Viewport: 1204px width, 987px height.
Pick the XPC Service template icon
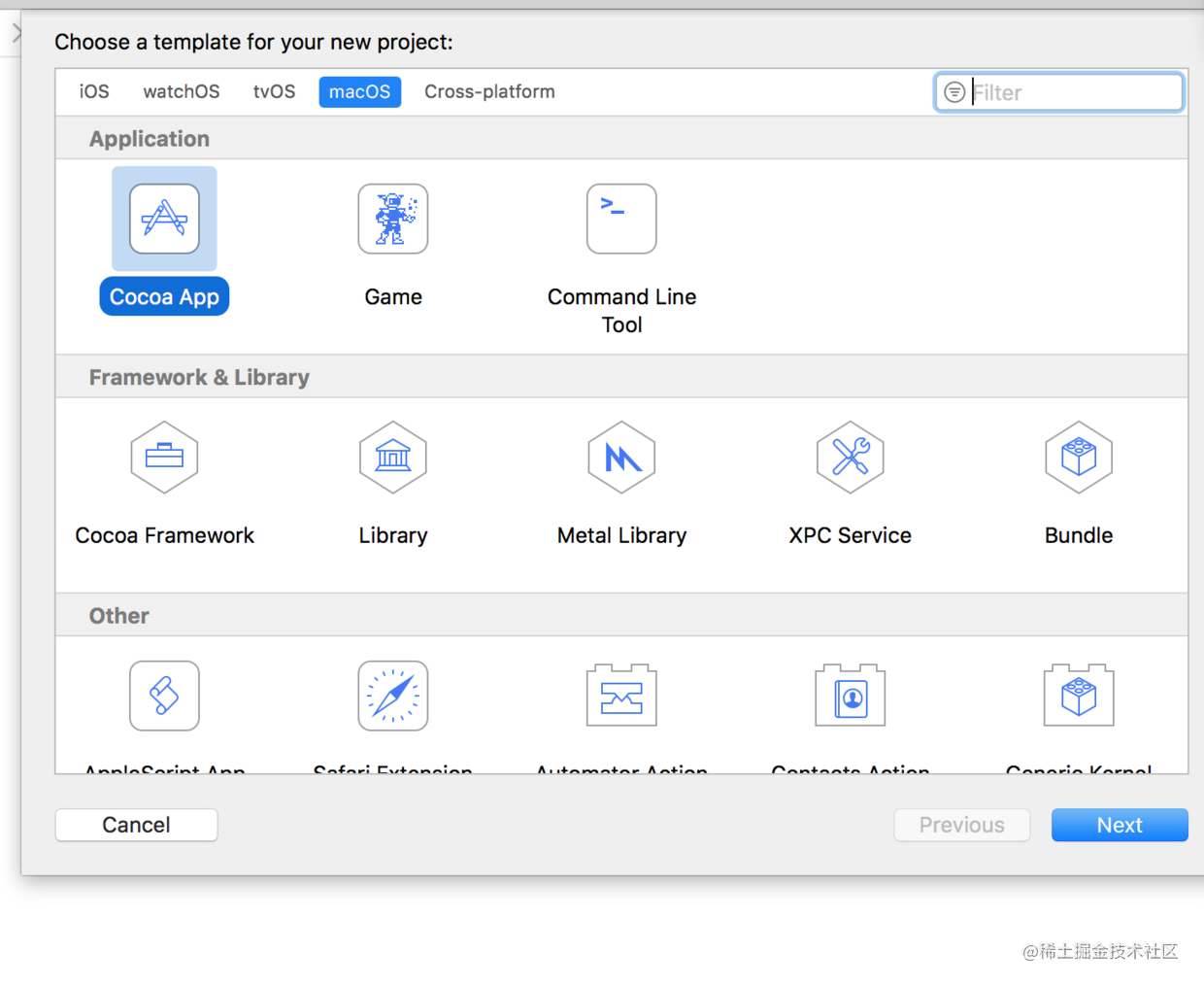coord(851,457)
